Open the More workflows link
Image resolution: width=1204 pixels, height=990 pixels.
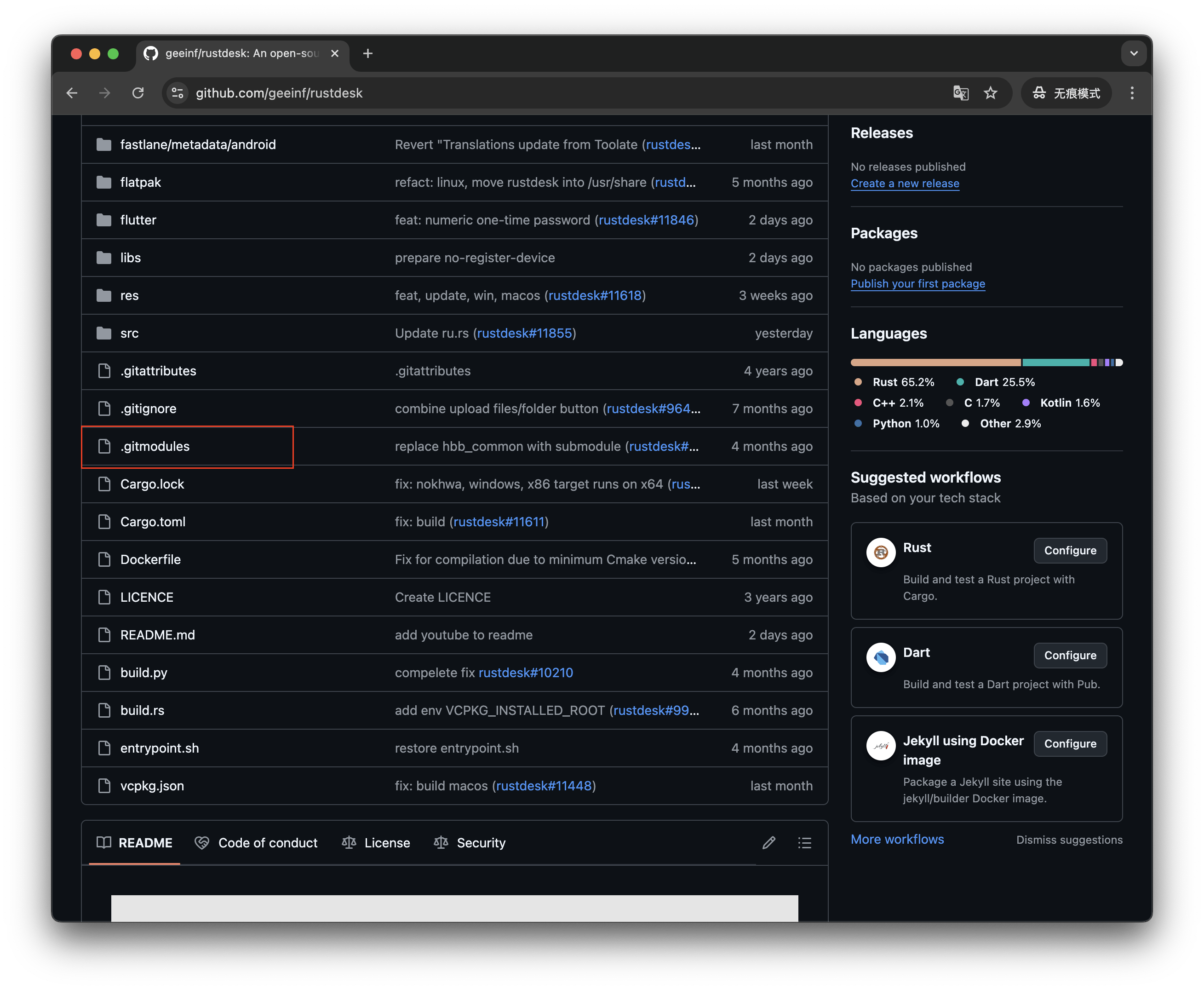pyautogui.click(x=897, y=840)
